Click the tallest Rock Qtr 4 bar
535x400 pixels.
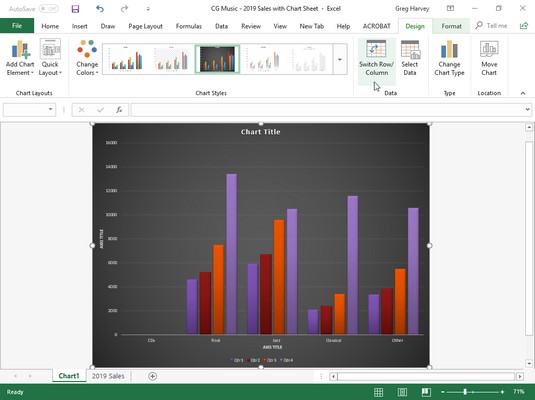pyautogui.click(x=231, y=254)
